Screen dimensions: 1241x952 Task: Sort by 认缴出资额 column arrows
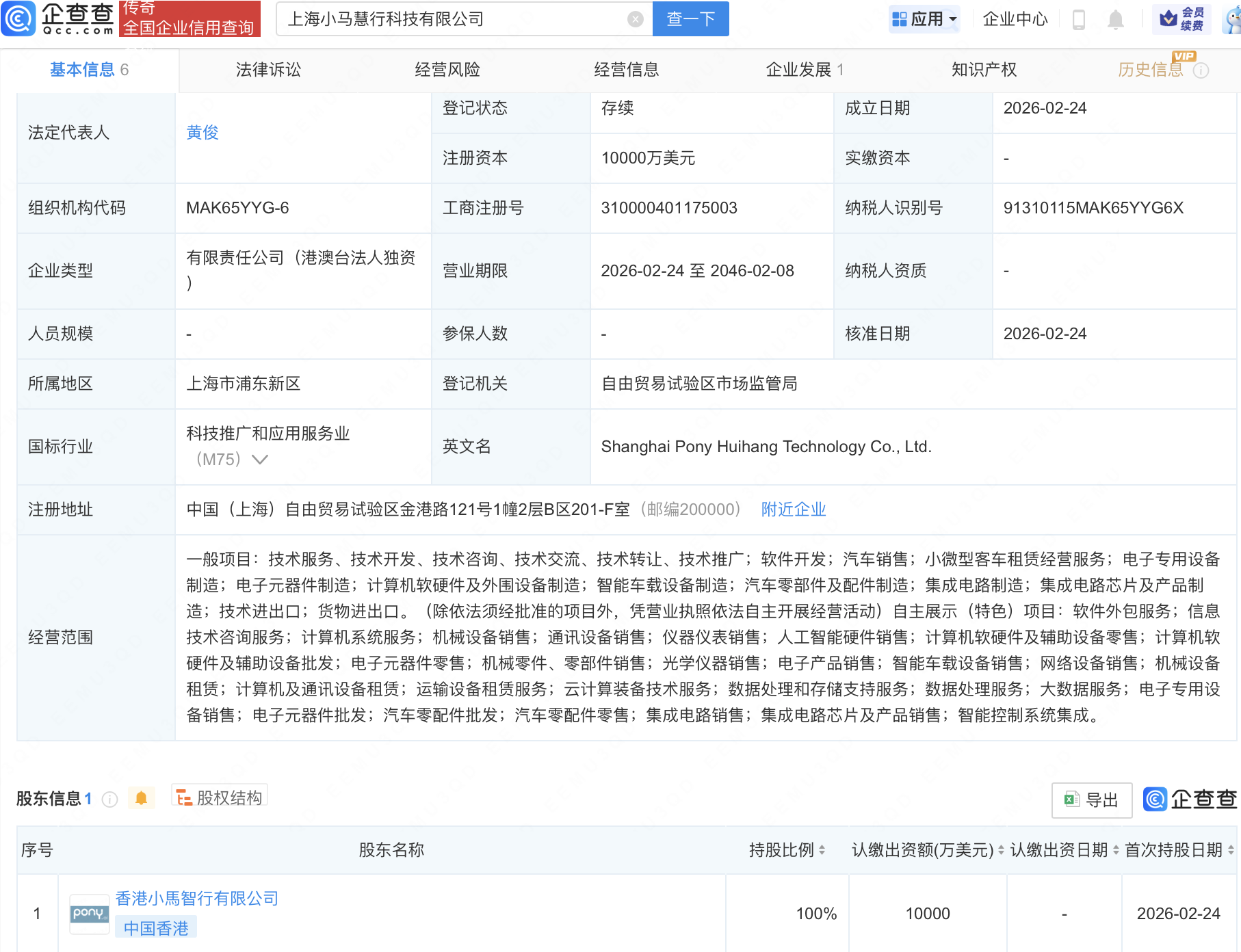[1001, 850]
